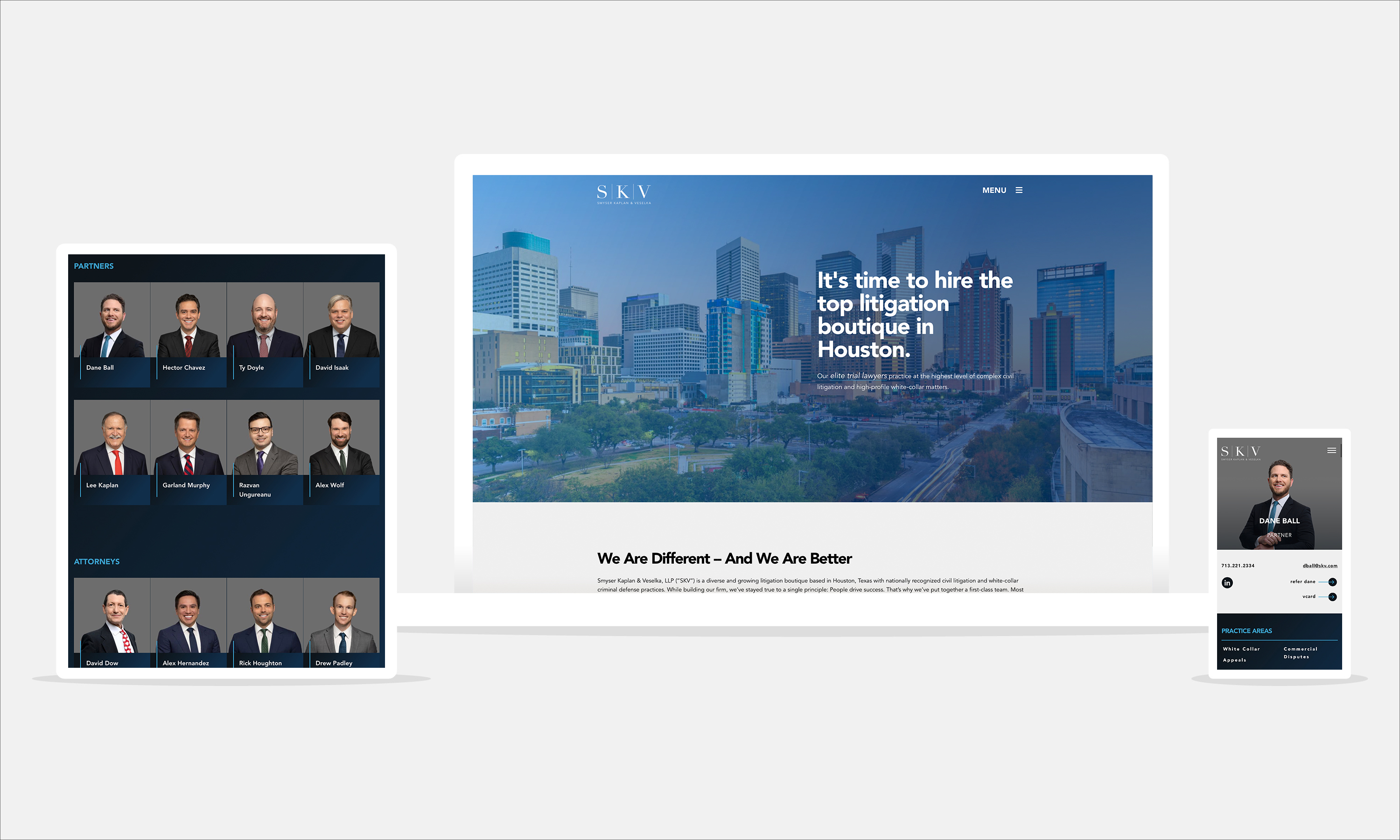Select the White Collar practice area
The height and width of the screenshot is (840, 1400).
pyautogui.click(x=1240, y=649)
